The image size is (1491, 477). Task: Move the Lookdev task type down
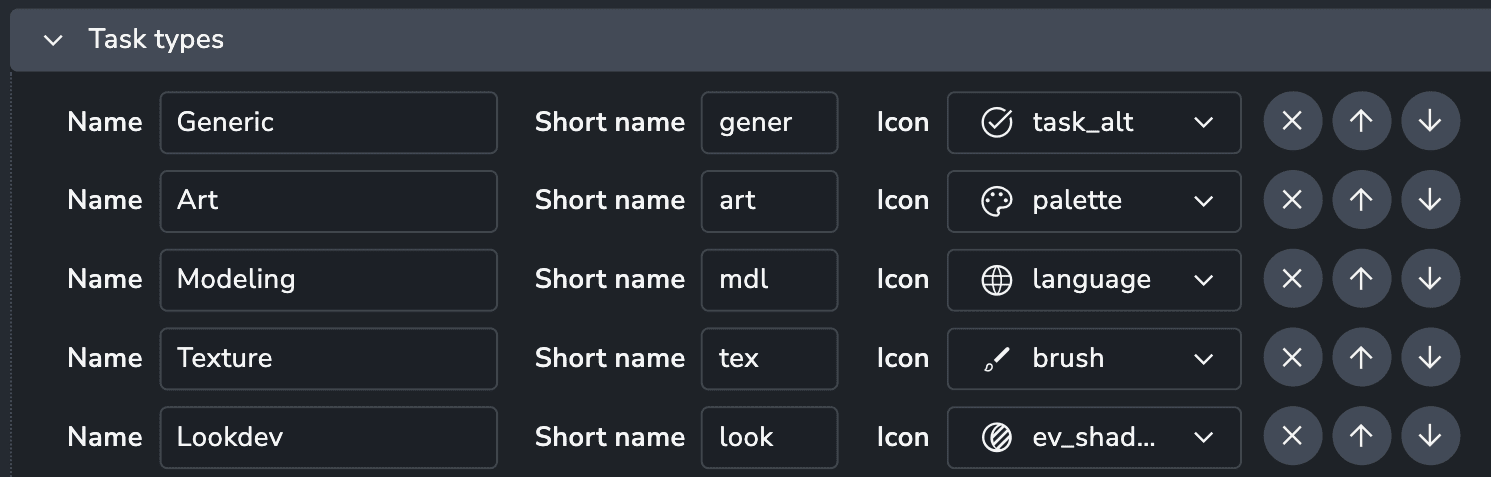[x=1430, y=437]
